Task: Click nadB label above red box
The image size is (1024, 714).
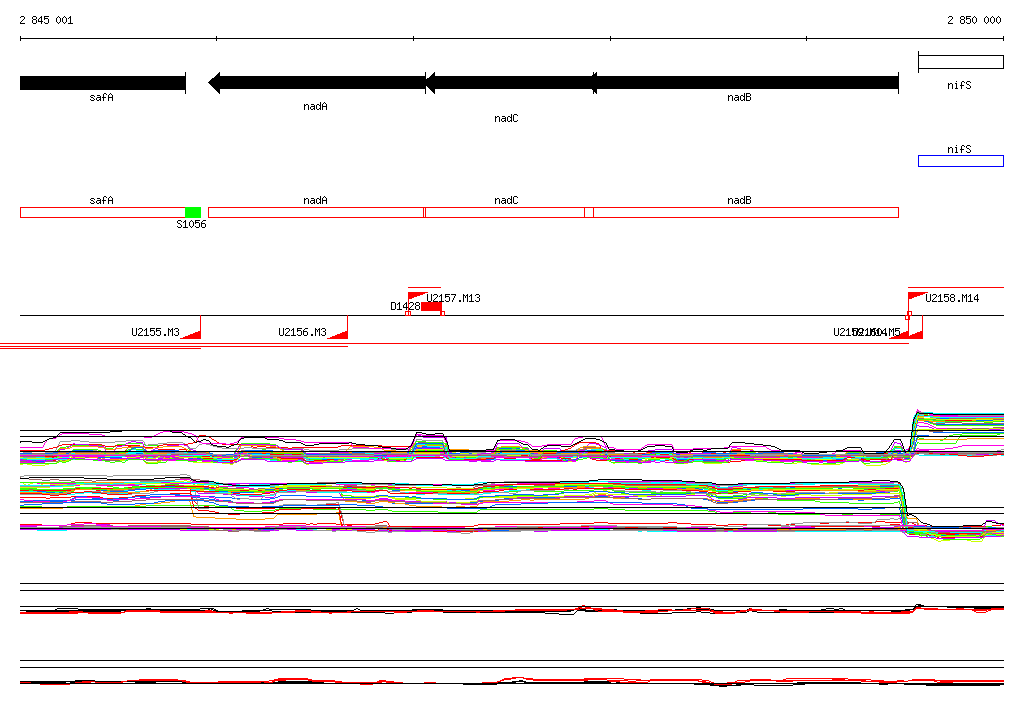Action: 739,201
